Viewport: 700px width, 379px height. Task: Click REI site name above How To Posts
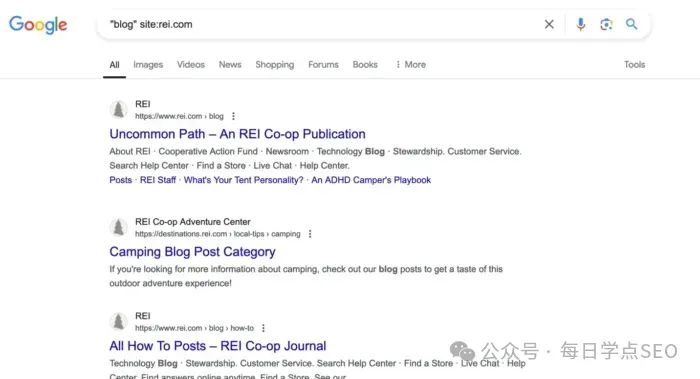143,316
